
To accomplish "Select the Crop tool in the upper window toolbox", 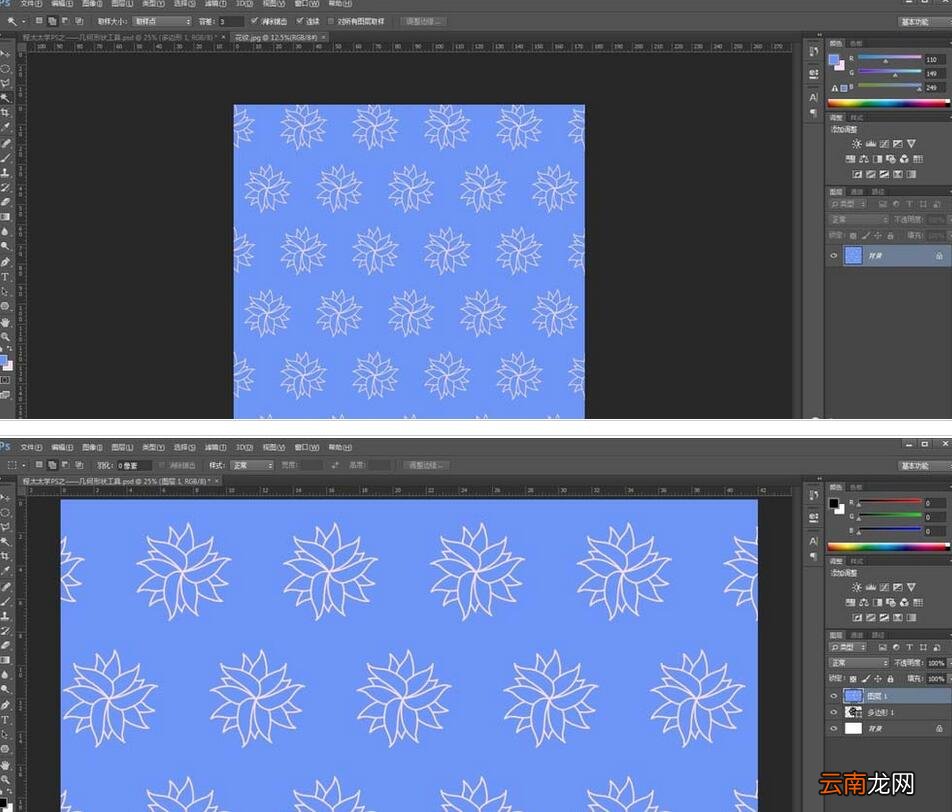I will click(x=5, y=113).
